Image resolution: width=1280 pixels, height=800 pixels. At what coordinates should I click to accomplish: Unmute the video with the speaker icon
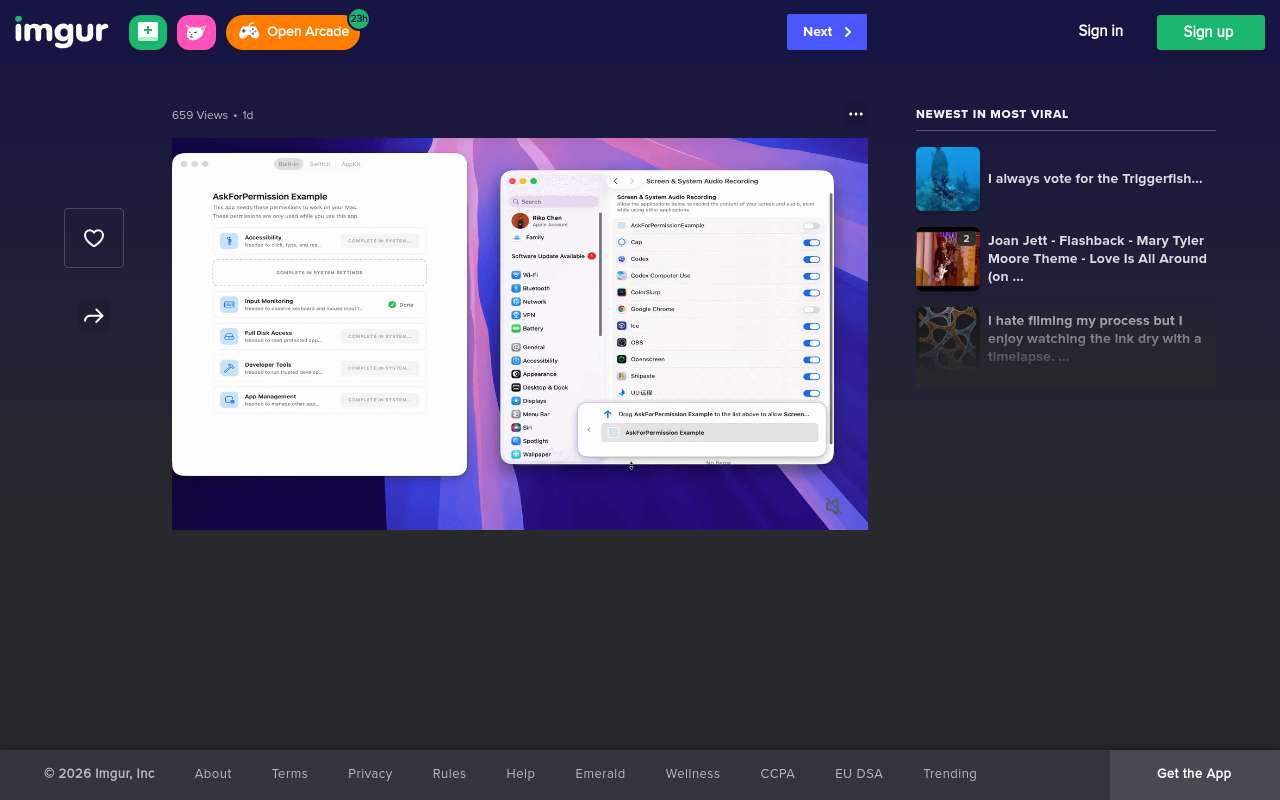833,507
